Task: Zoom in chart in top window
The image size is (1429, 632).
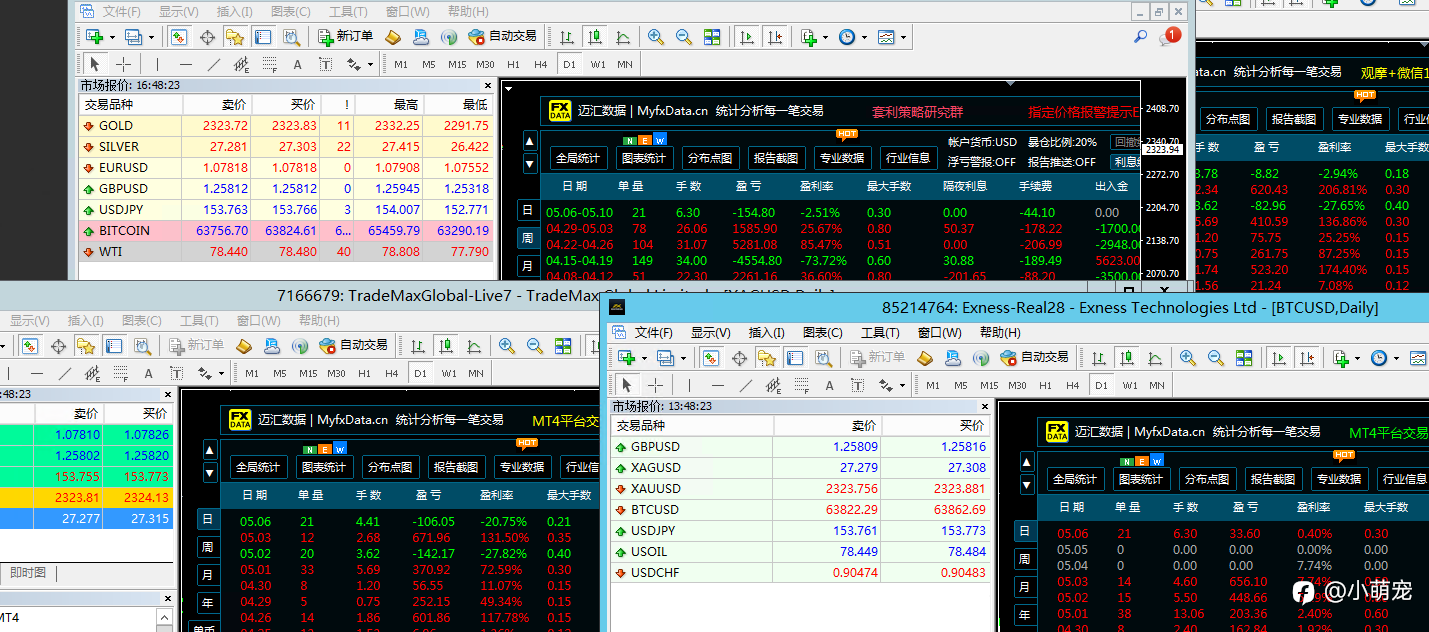Action: tap(656, 37)
